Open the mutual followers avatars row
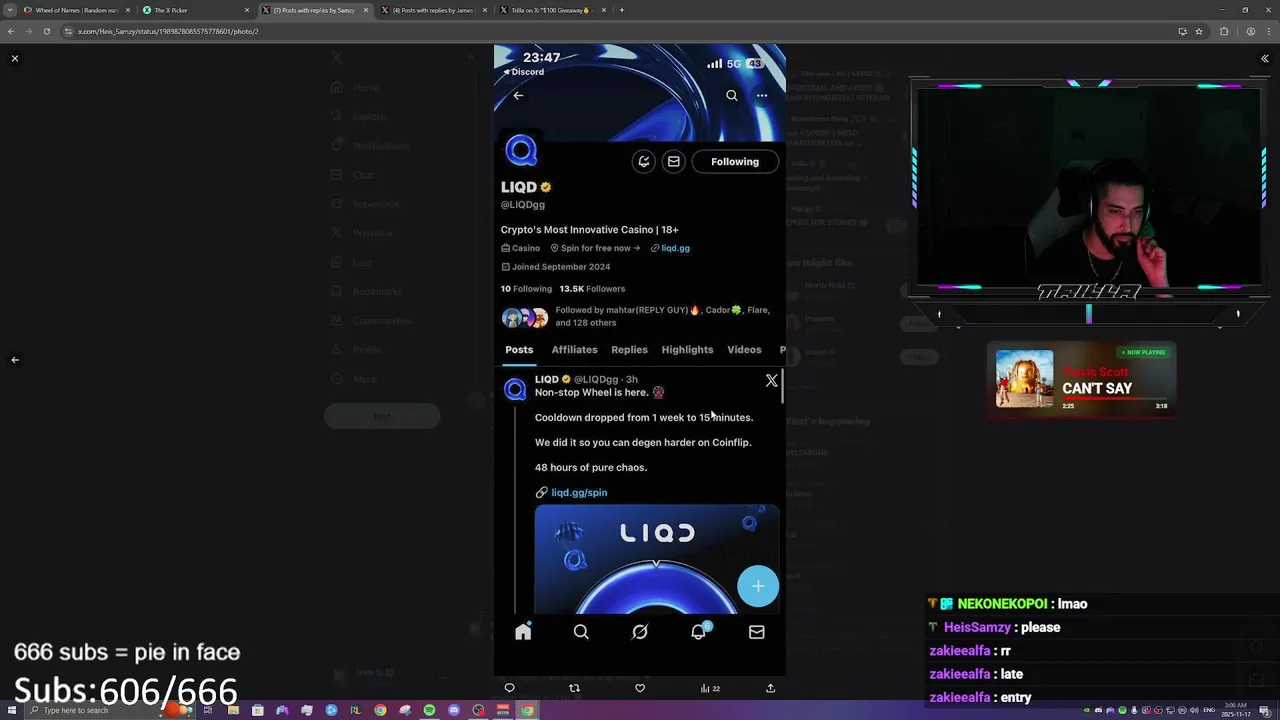 click(525, 318)
